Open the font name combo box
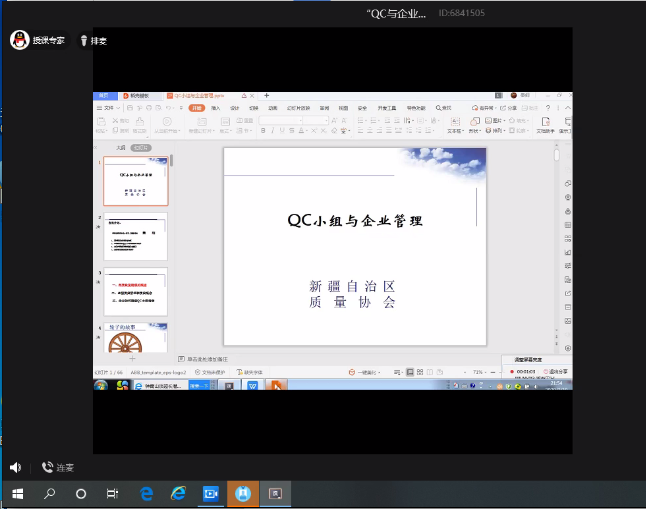 [x=279, y=120]
